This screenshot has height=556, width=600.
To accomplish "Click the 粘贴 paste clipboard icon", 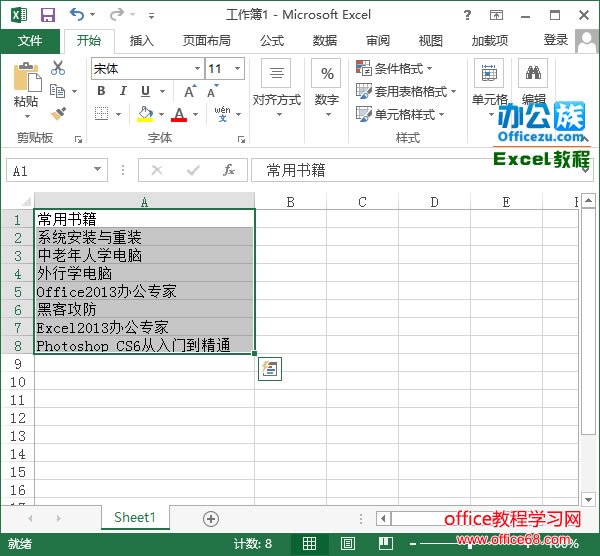I will pyautogui.click(x=28, y=77).
